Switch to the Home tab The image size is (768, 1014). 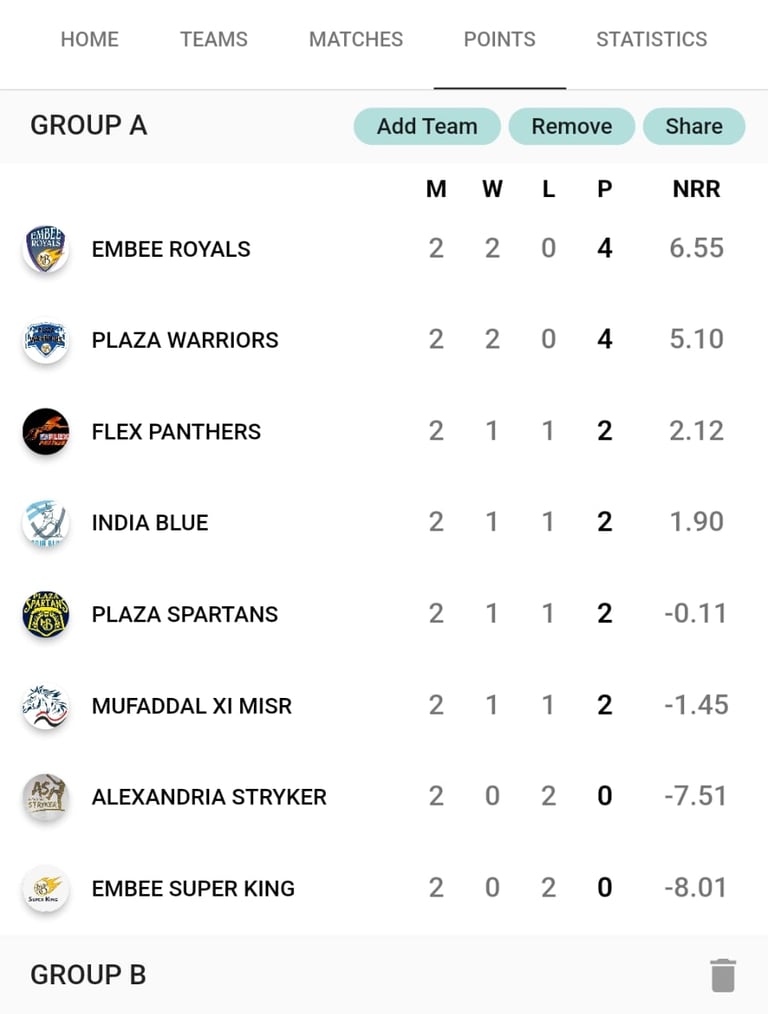pos(89,40)
